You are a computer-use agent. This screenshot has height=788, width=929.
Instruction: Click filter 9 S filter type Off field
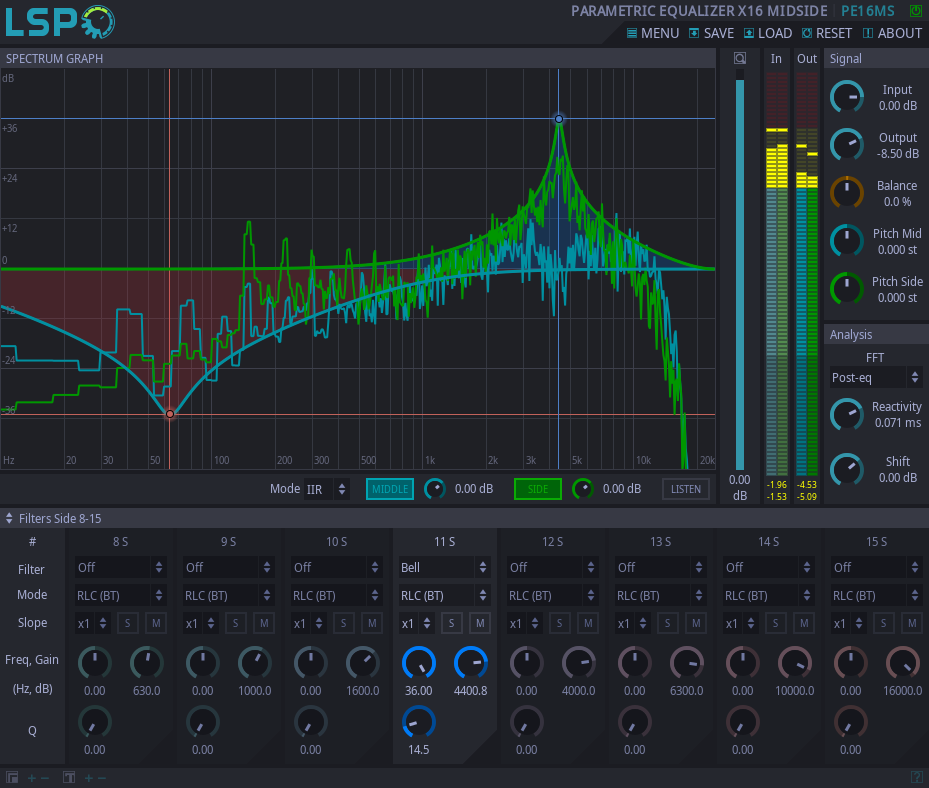pos(228,568)
